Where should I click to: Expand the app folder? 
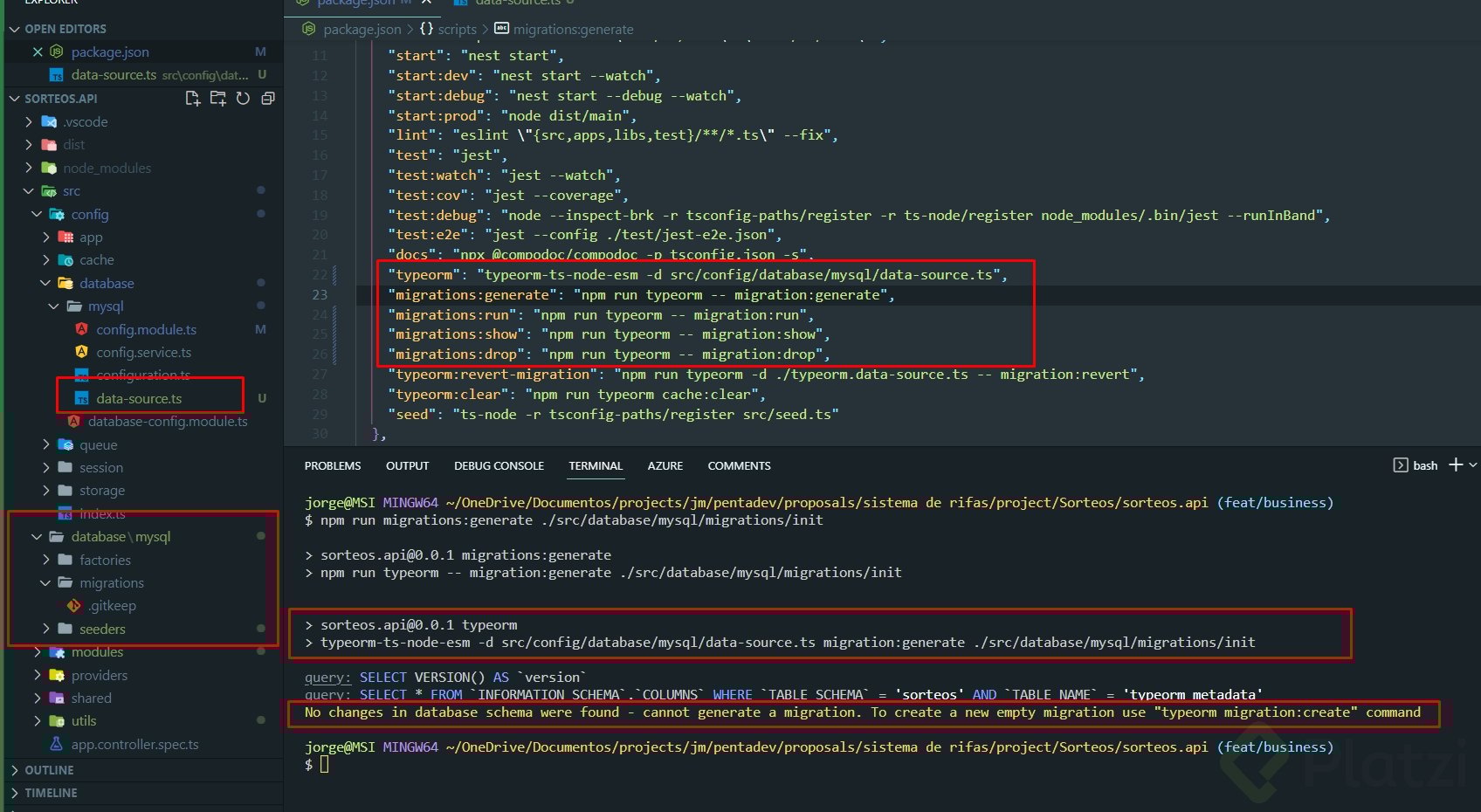point(45,237)
